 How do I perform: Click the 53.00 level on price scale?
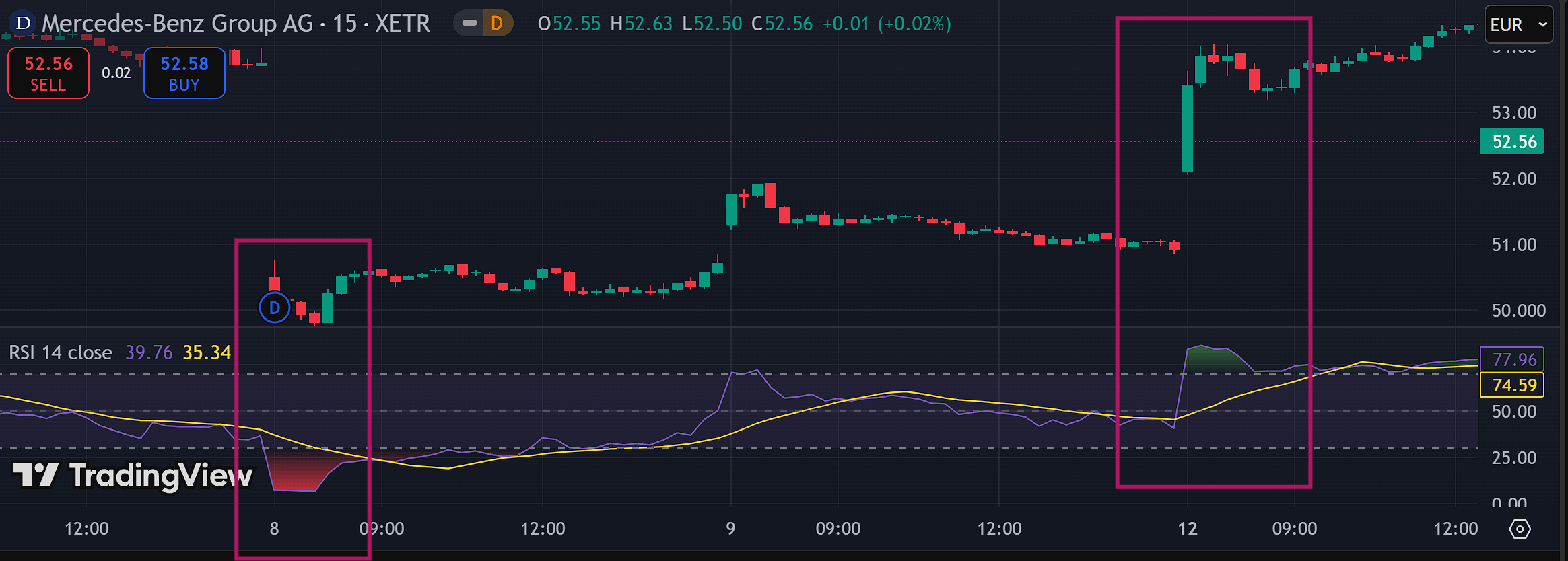click(x=1513, y=113)
